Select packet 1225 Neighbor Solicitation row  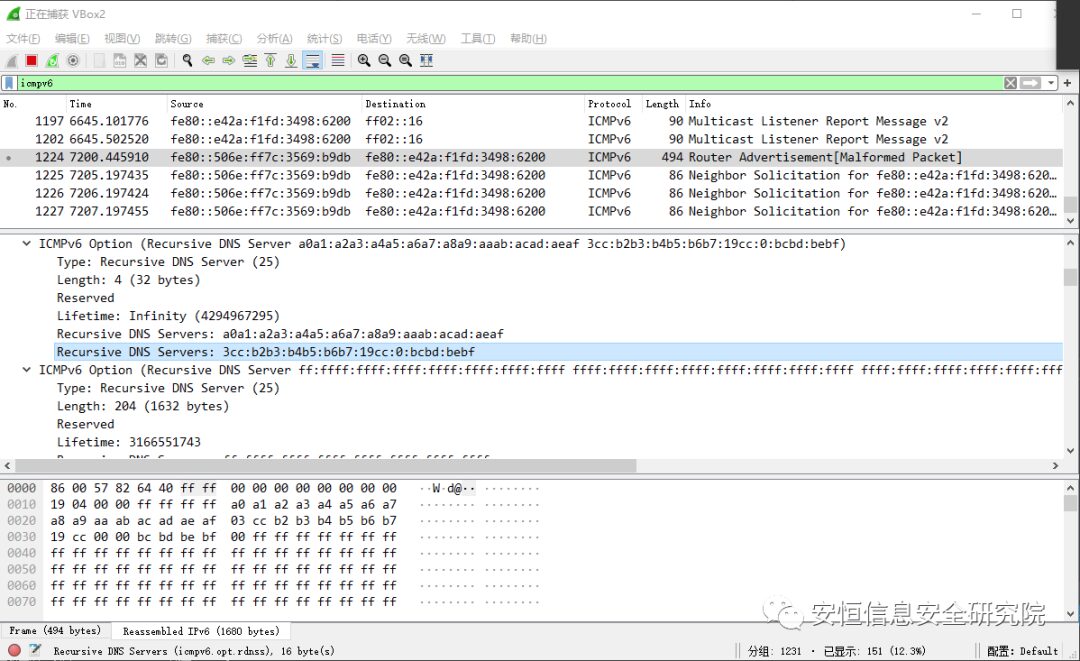pyautogui.click(x=531, y=176)
